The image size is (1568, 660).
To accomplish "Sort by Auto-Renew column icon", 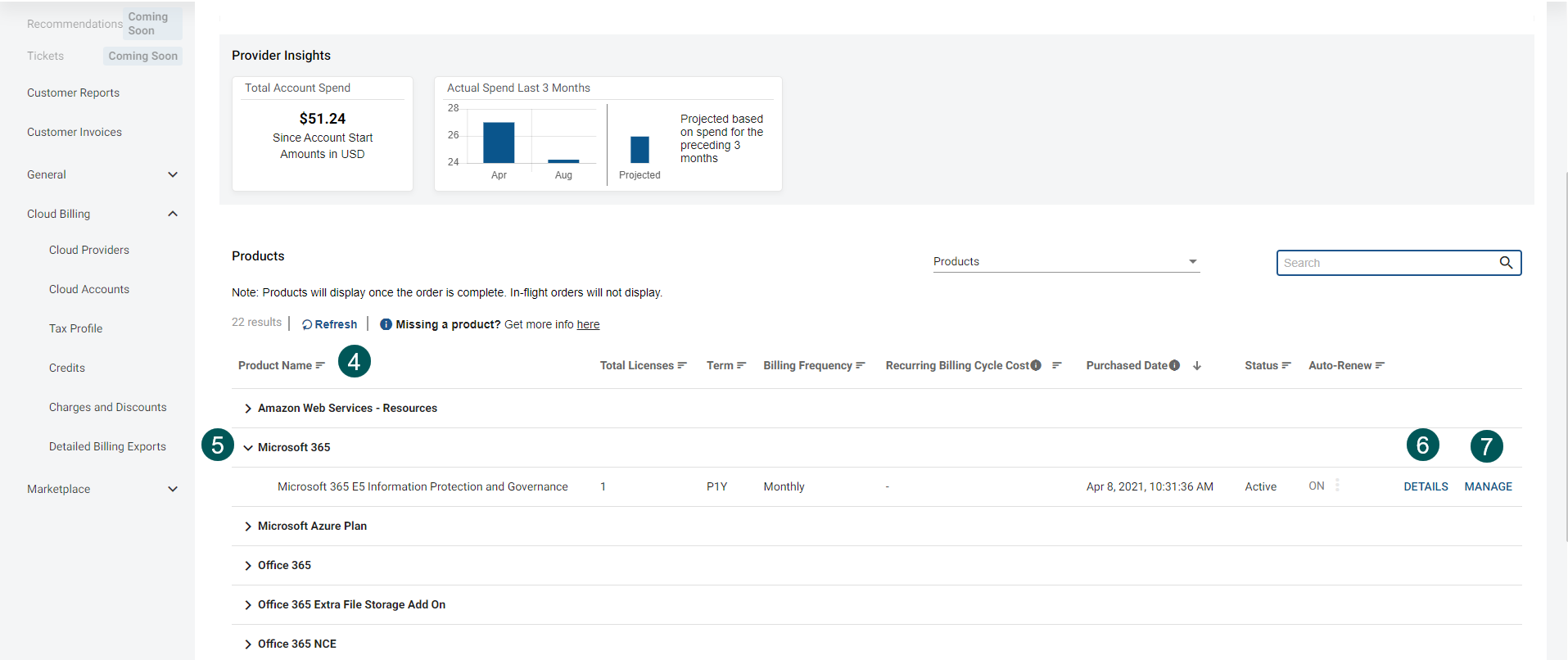I will coord(1380,365).
